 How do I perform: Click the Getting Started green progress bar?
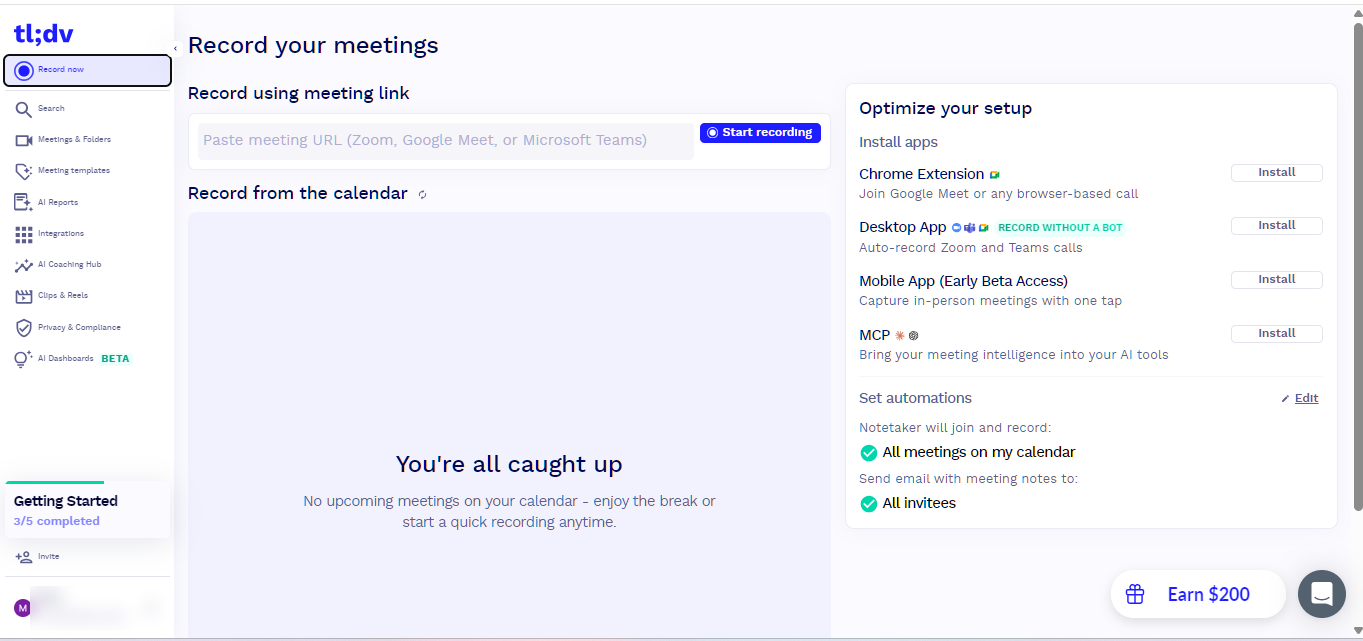55,483
